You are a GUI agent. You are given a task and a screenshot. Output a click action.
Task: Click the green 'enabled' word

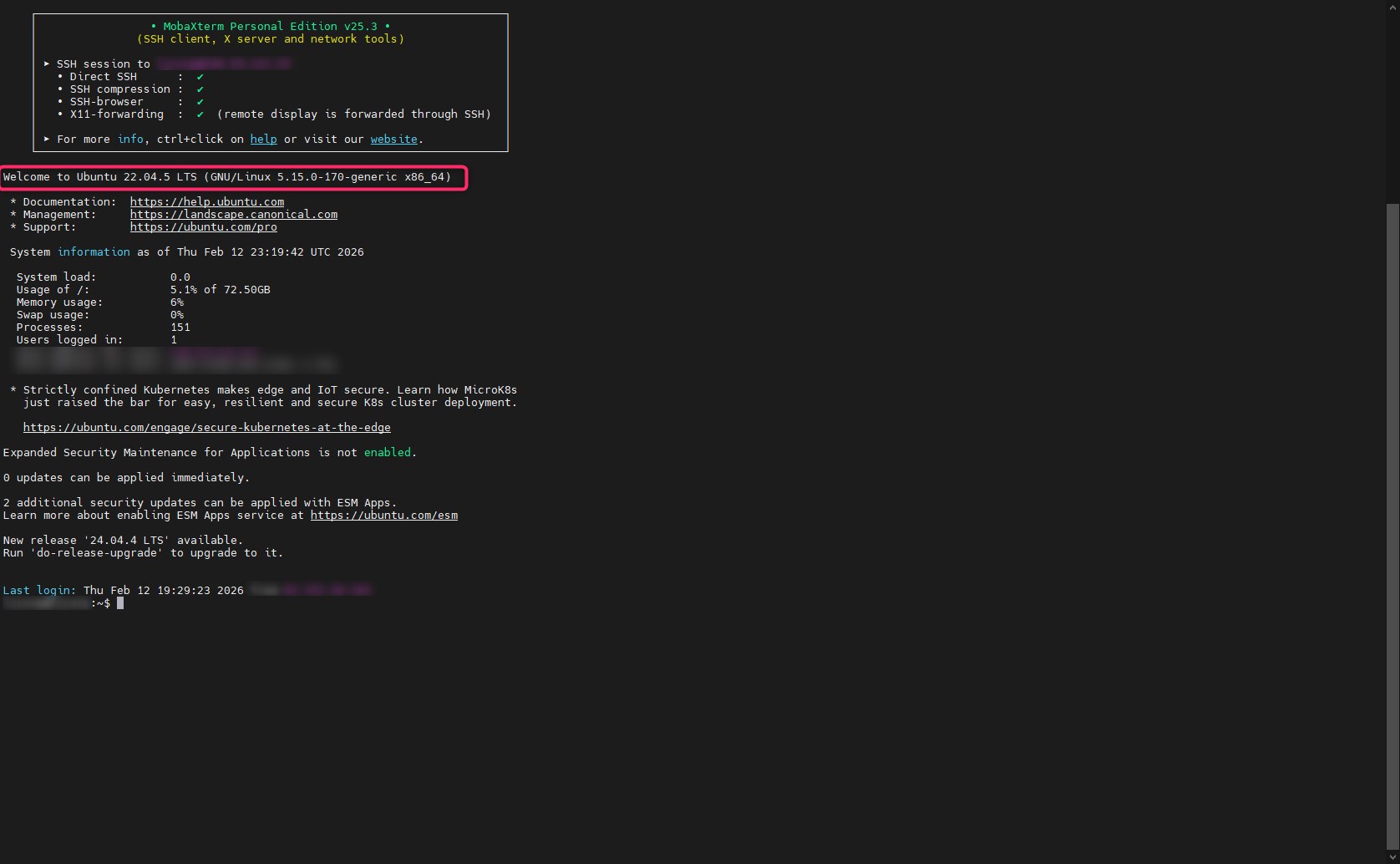point(387,453)
